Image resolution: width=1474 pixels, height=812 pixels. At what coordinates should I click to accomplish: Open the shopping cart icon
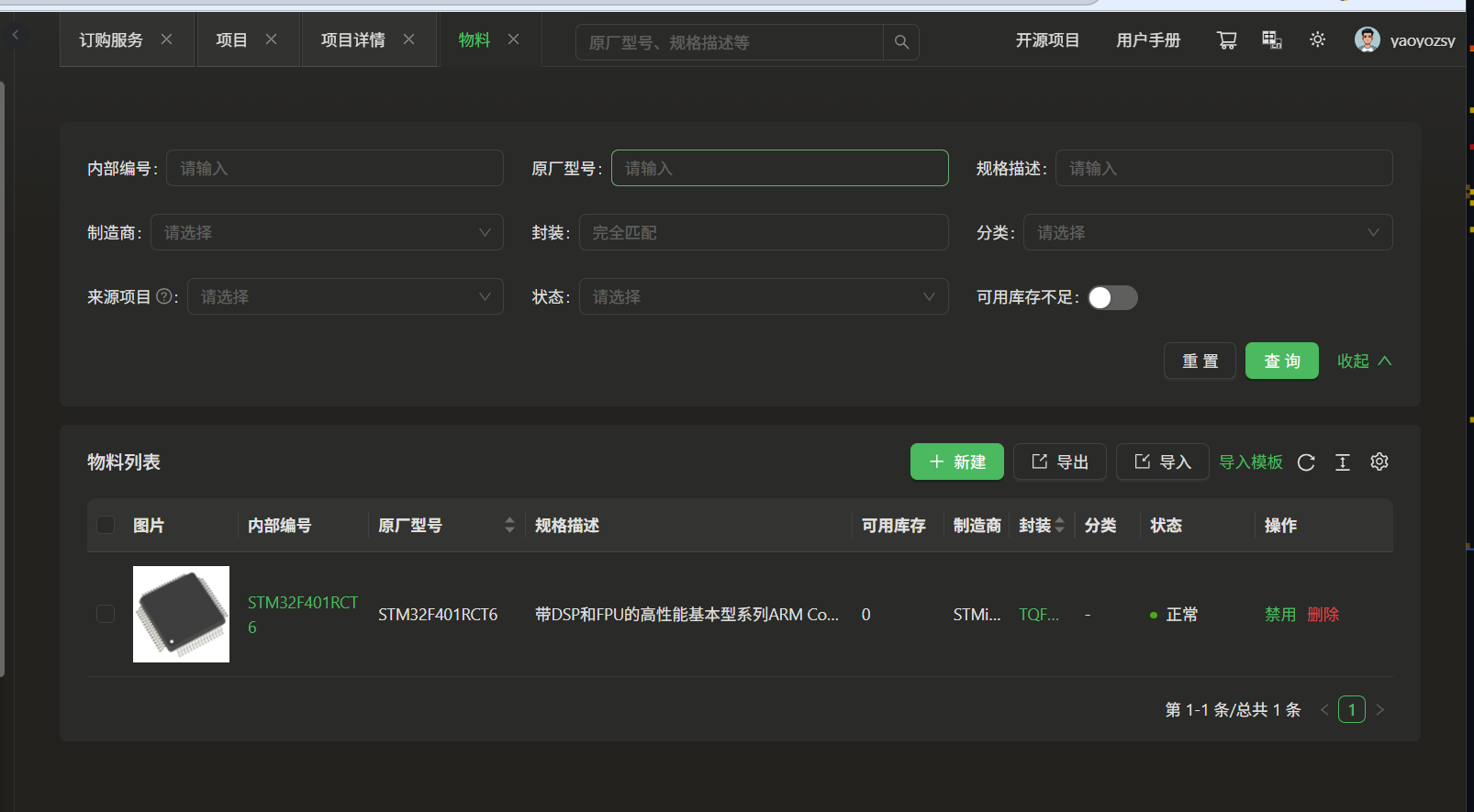(x=1226, y=40)
